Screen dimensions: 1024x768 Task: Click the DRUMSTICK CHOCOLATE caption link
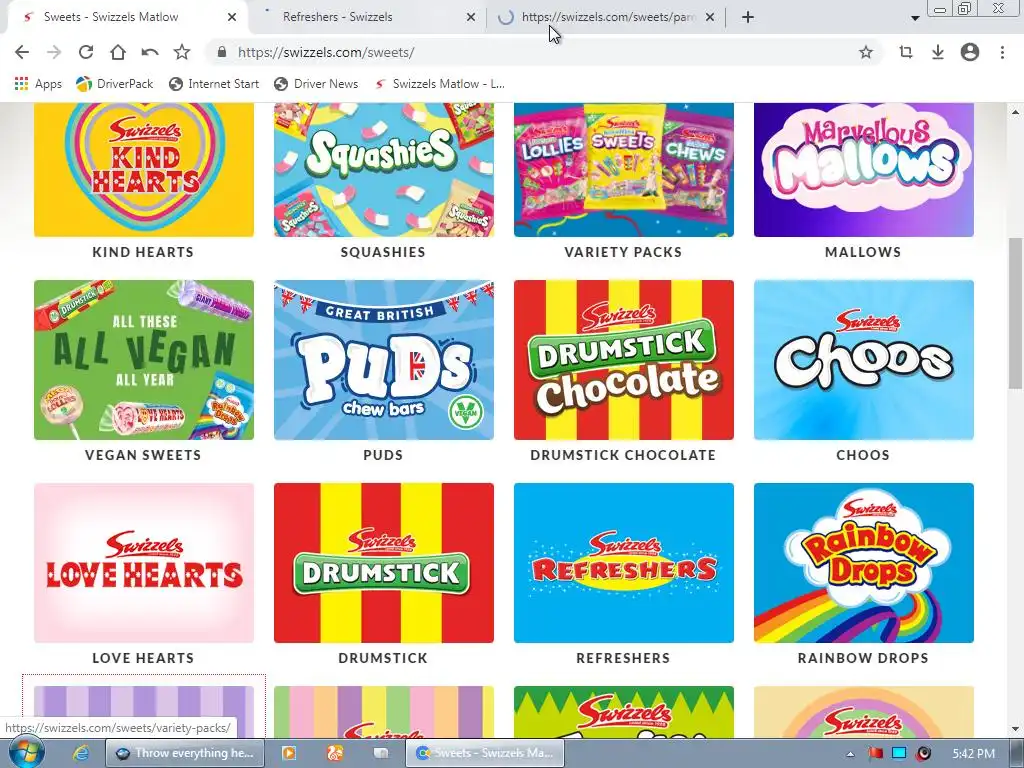click(x=623, y=455)
